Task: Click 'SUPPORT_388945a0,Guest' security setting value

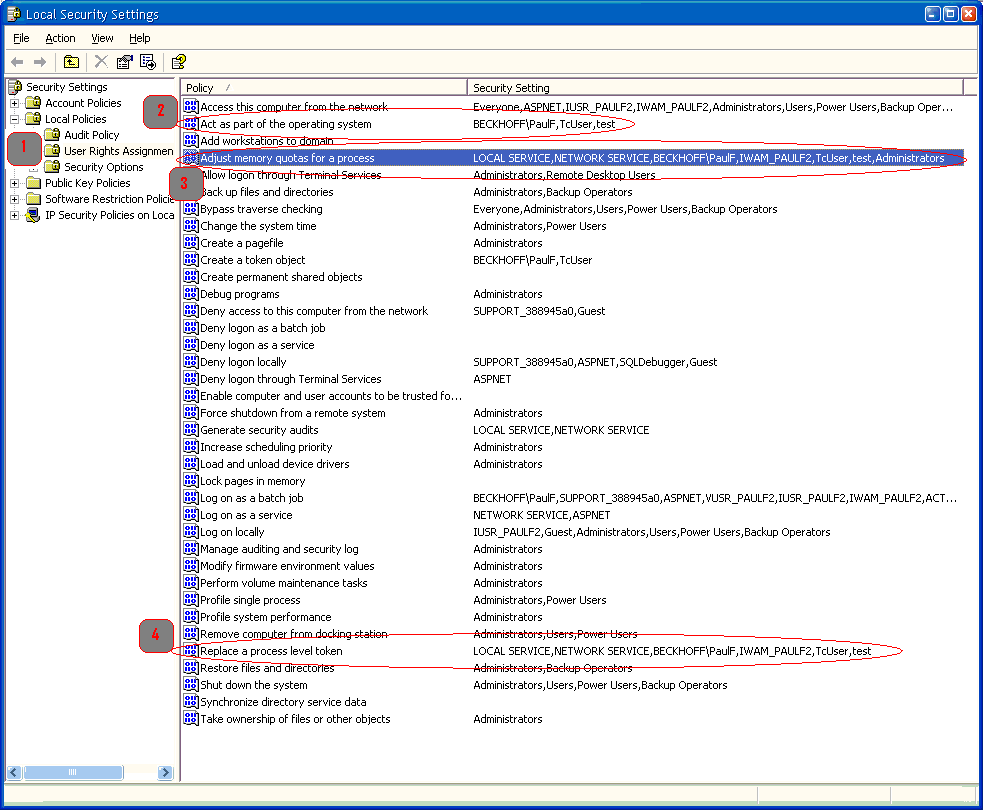Action: 539,311
